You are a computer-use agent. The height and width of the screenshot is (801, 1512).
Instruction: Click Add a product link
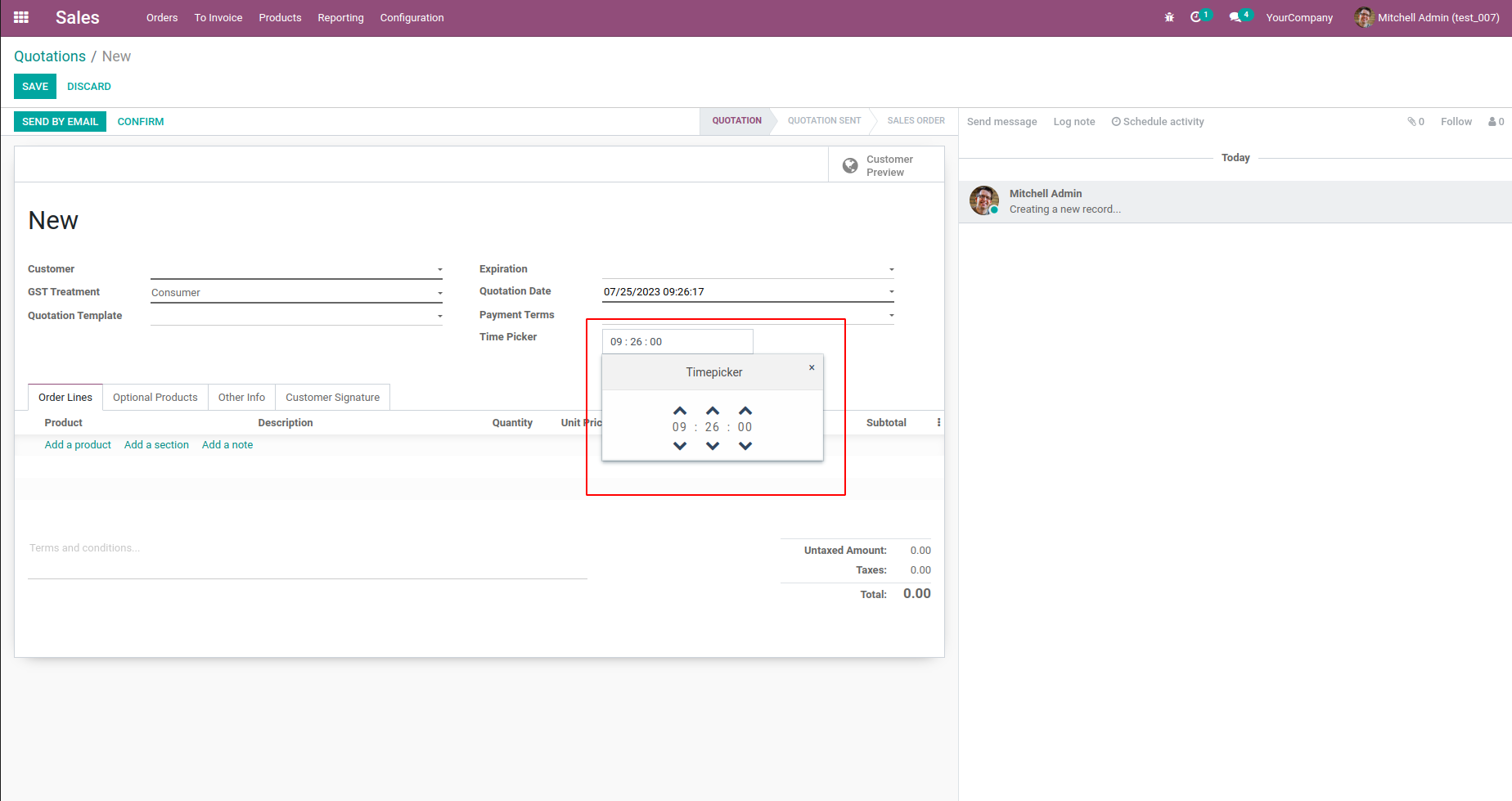(x=78, y=445)
